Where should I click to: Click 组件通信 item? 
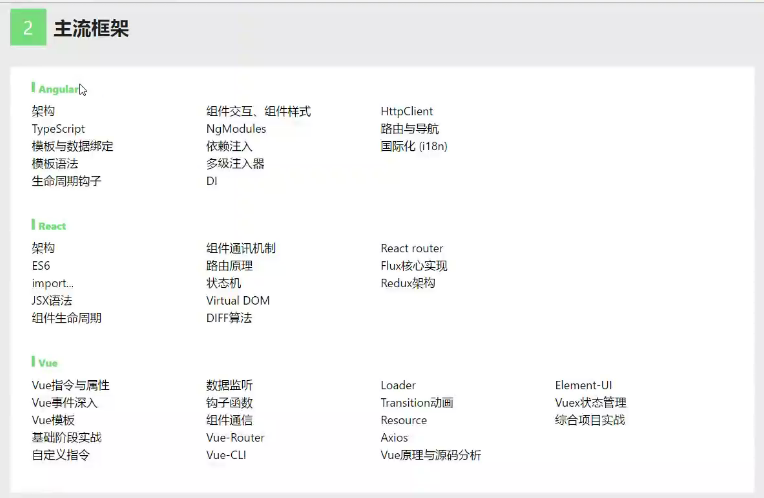click(229, 420)
